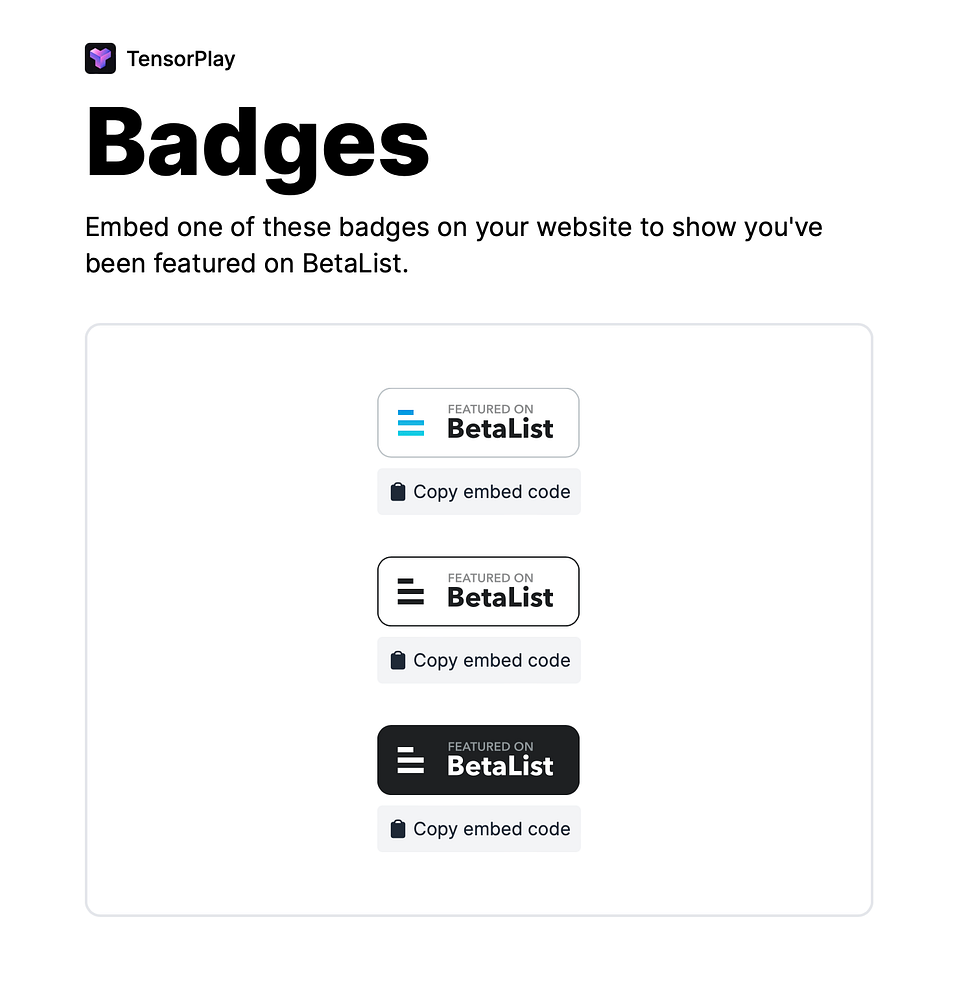
Task: Copy embed code for the dark badge
Action: coord(479,828)
